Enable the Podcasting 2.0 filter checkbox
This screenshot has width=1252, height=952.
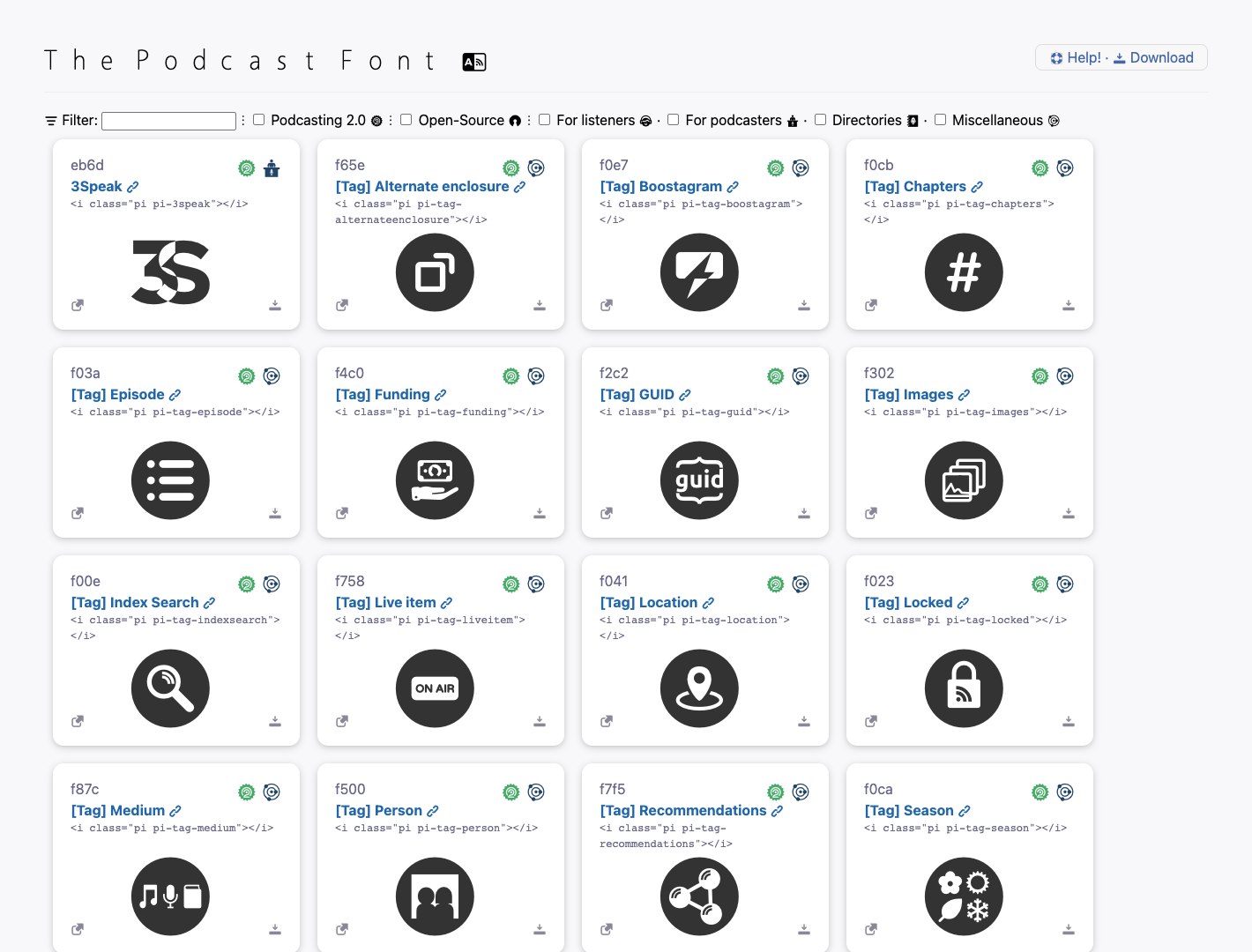tap(257, 119)
